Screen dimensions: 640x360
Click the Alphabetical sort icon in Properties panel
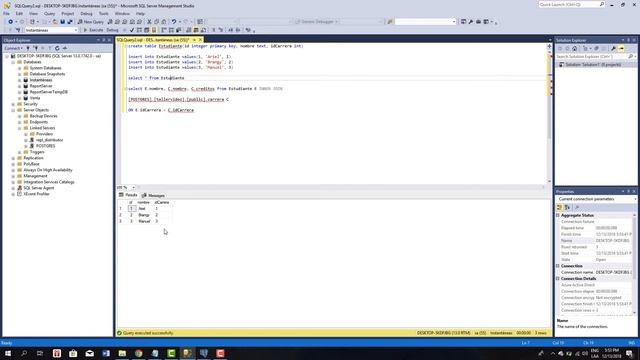[x=567, y=207]
